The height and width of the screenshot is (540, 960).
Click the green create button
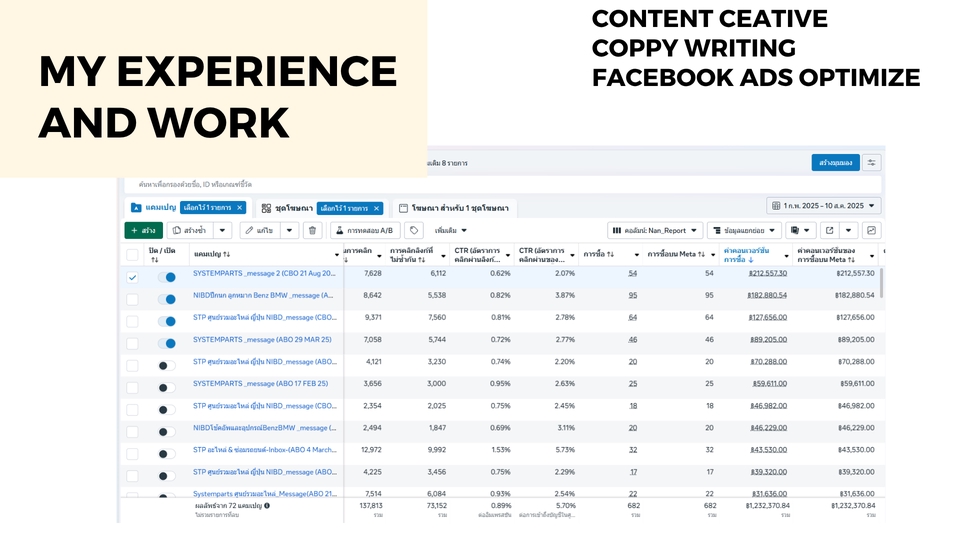(x=143, y=230)
